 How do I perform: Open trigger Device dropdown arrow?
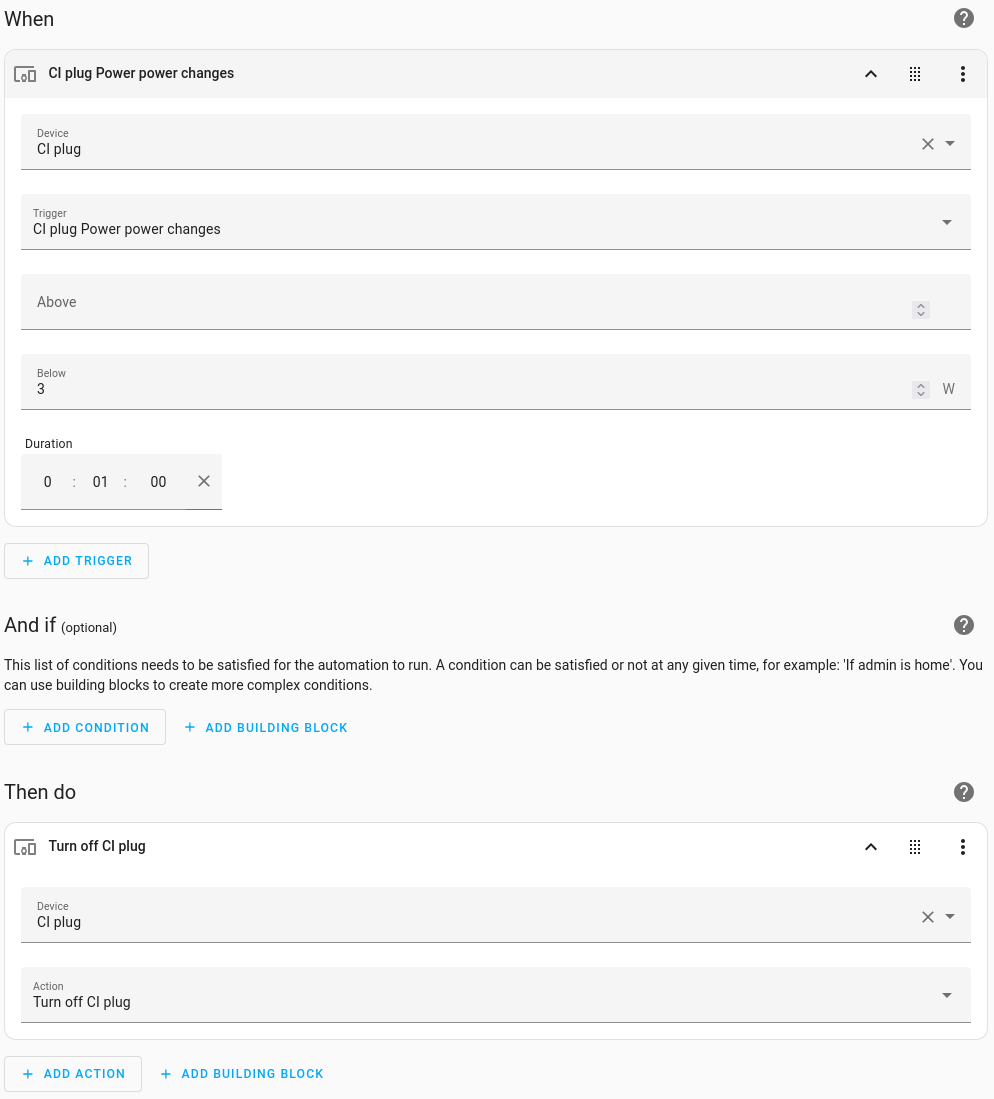[950, 144]
